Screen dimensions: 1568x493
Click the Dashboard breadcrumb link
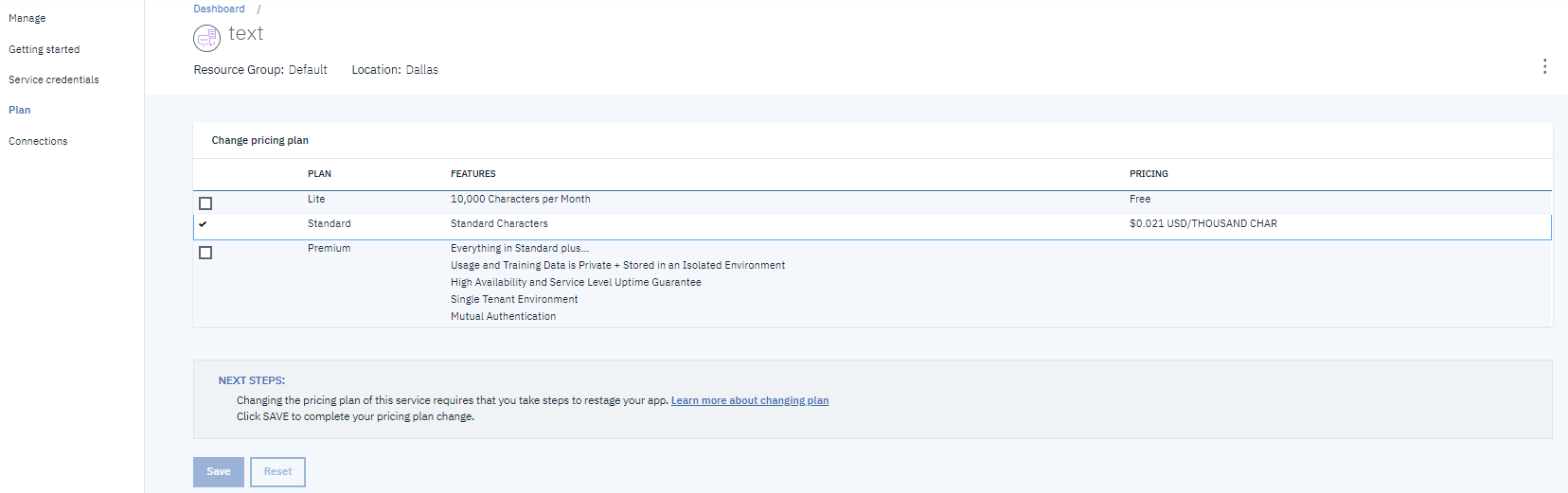pyautogui.click(x=219, y=9)
